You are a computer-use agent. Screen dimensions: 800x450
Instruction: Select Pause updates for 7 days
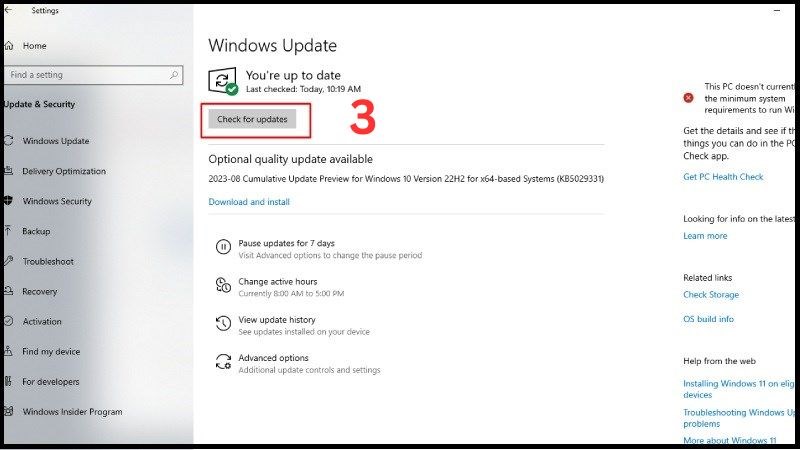pos(286,243)
